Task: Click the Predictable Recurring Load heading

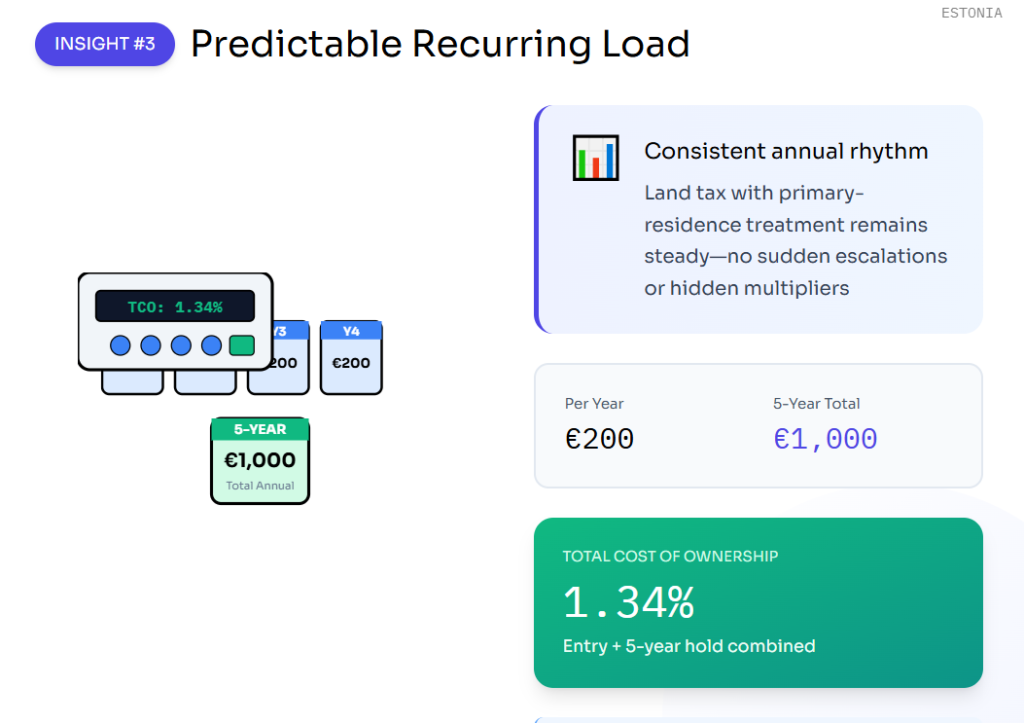Action: point(440,44)
